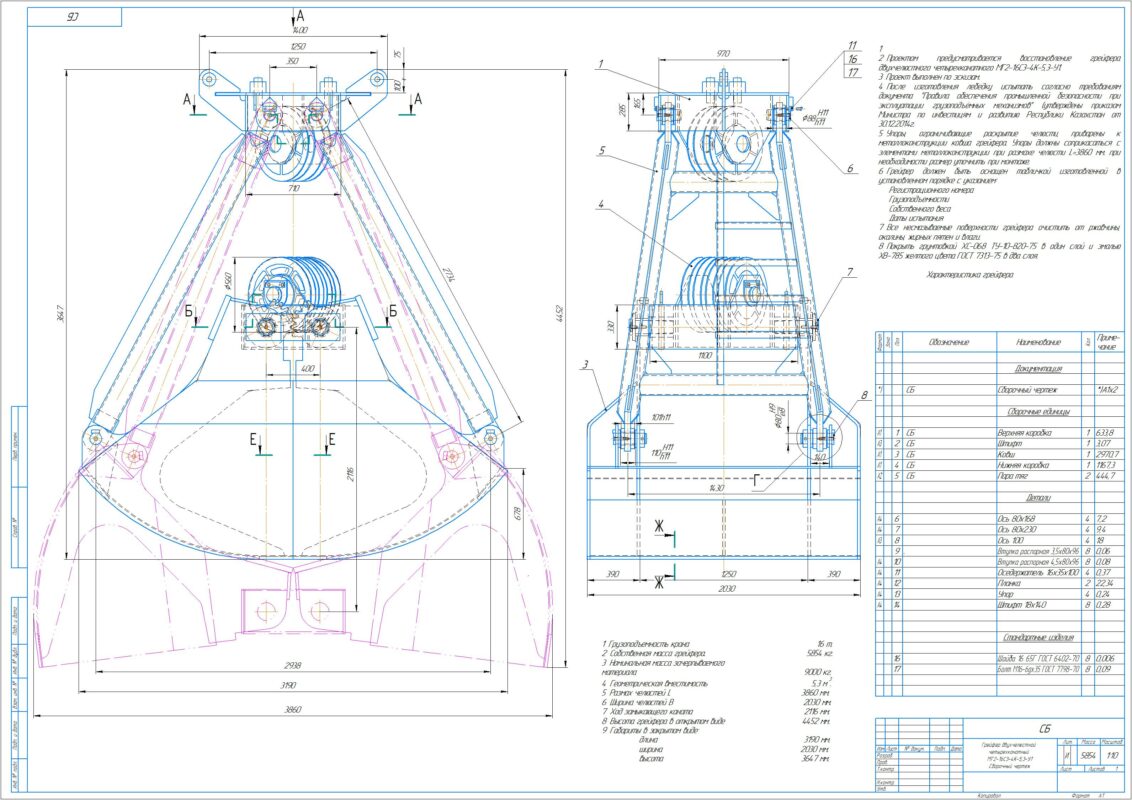This screenshot has height=800, width=1132.
Task: Click the mass value '1167,3' in the table
Action: coord(1107,466)
